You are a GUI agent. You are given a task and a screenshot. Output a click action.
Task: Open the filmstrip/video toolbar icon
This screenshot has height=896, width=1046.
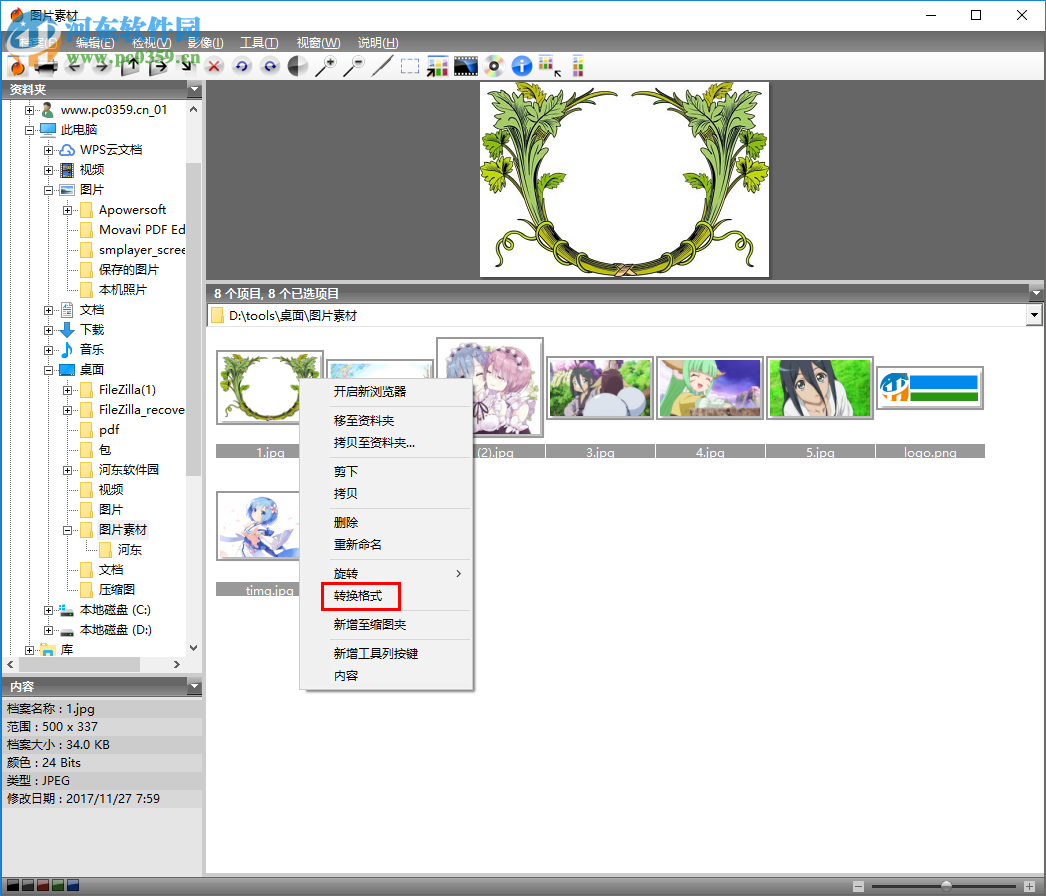[x=465, y=65]
